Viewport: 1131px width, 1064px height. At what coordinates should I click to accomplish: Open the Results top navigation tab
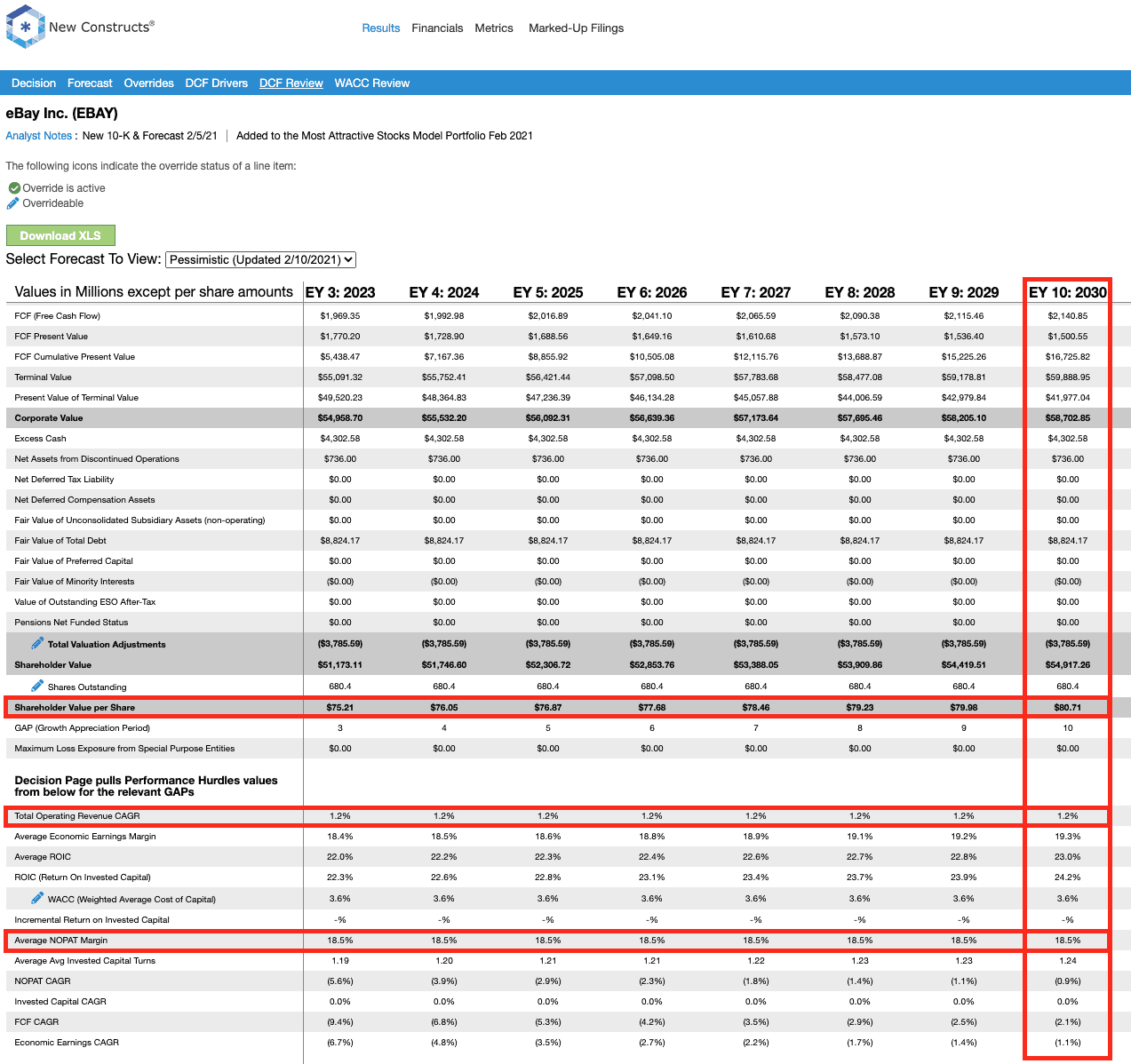381,28
